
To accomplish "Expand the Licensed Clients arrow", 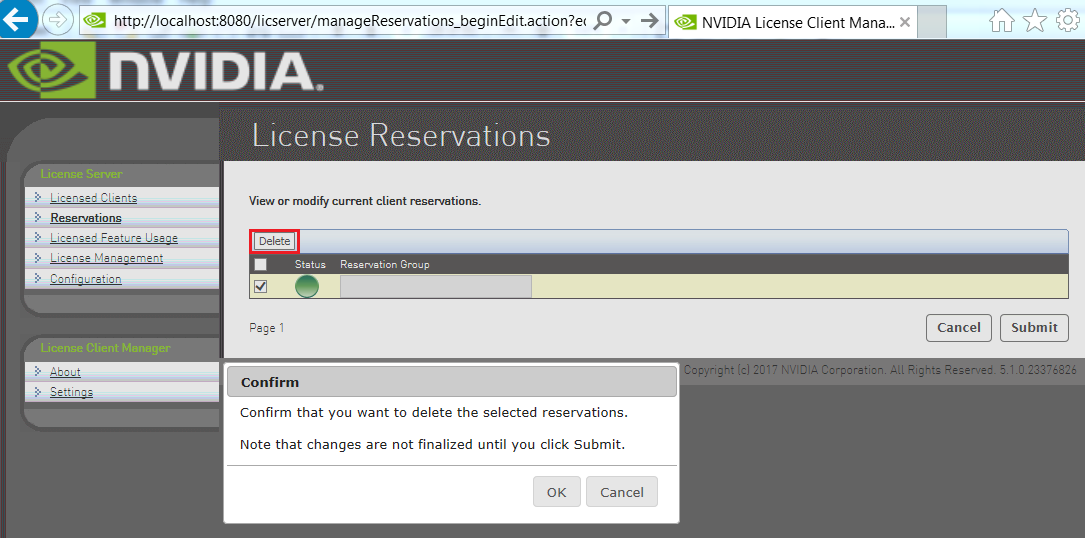I will click(x=38, y=197).
